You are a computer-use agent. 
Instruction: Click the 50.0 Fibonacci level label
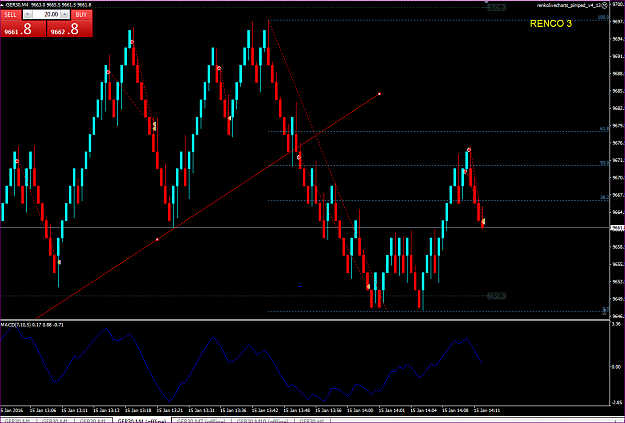[x=604, y=163]
